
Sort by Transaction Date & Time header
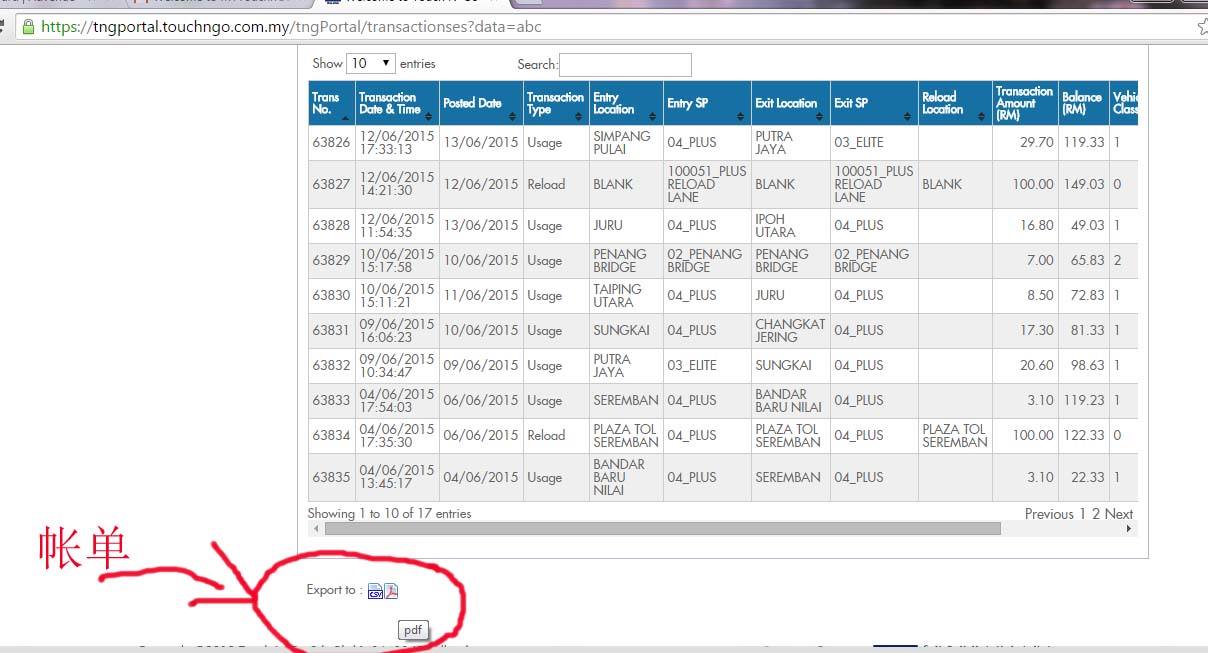point(396,103)
